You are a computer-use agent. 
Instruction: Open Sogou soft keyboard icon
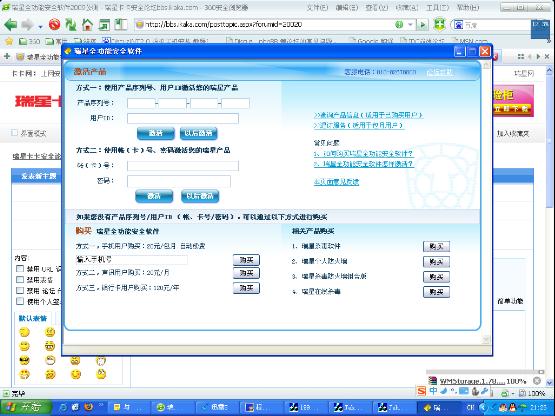pyautogui.click(x=463, y=391)
